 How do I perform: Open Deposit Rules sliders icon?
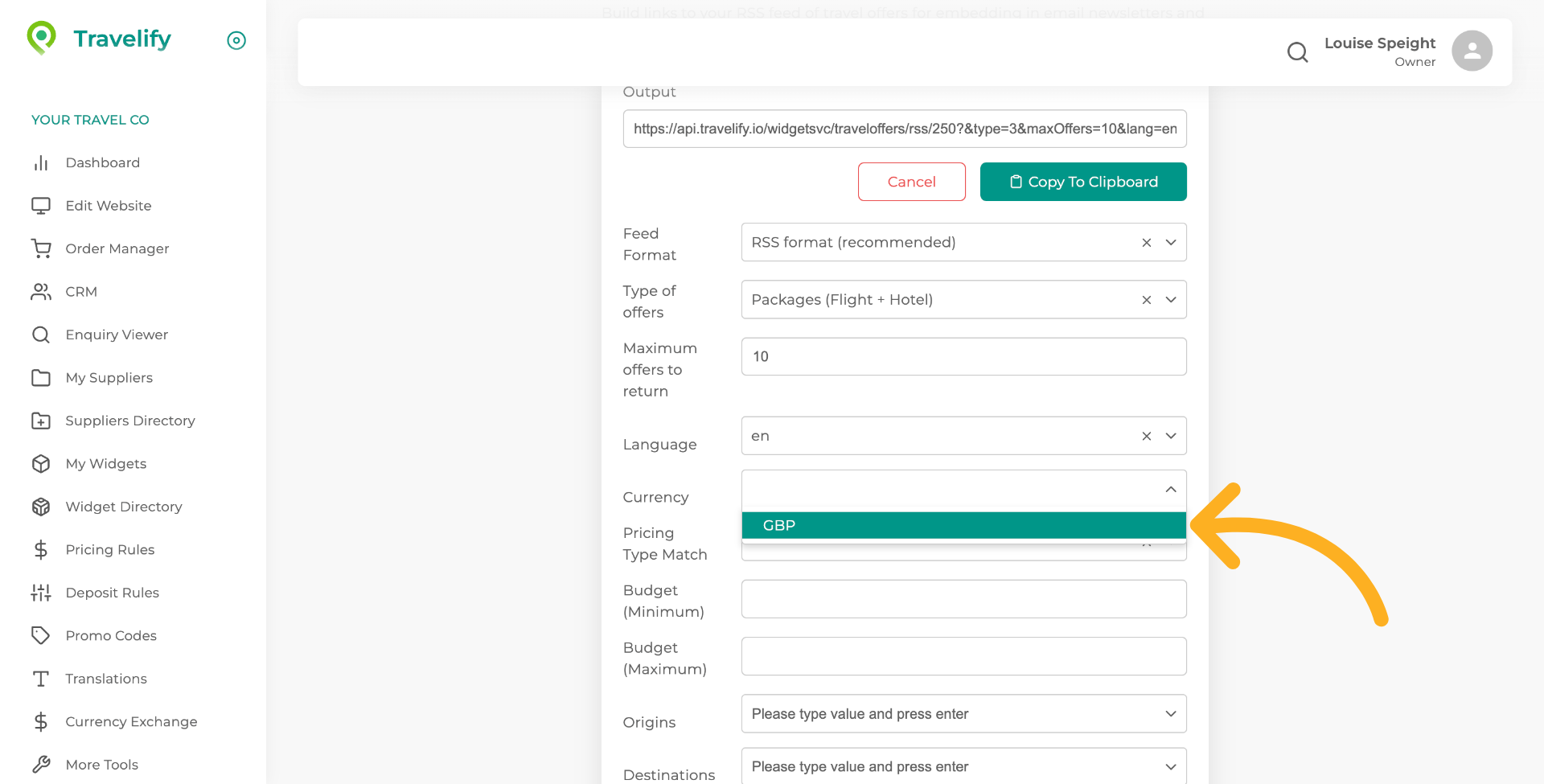tap(41, 593)
